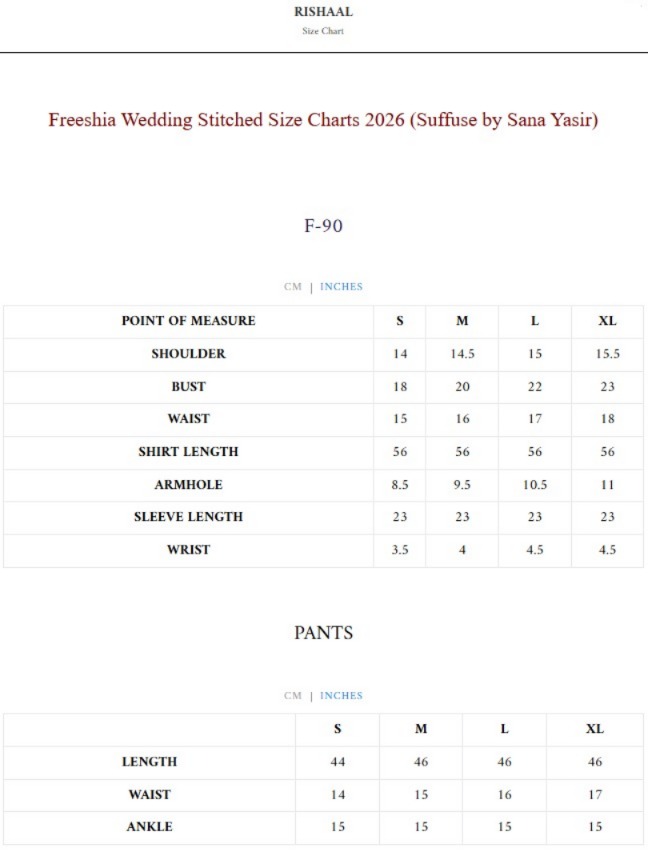Select the F-90 section heading
Viewport: 648px width, 852px height.
pos(323,226)
